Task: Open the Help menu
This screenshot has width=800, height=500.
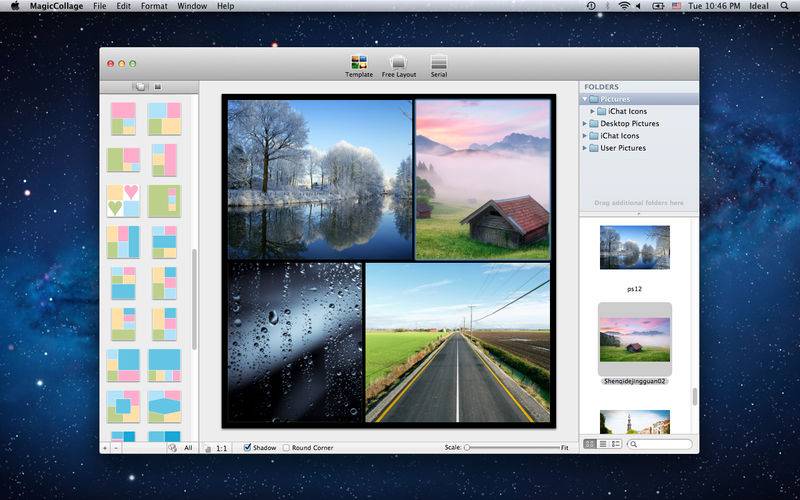Action: point(226,6)
